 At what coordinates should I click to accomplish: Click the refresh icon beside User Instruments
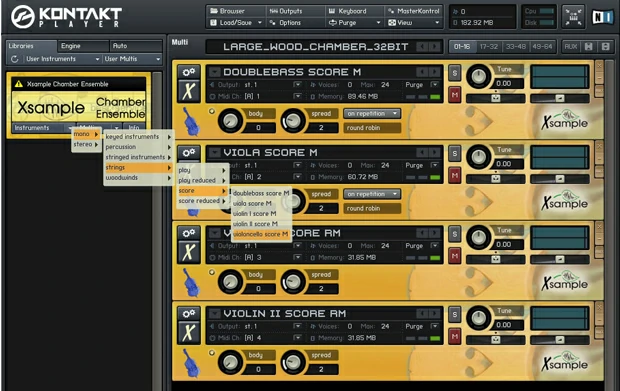(15, 59)
